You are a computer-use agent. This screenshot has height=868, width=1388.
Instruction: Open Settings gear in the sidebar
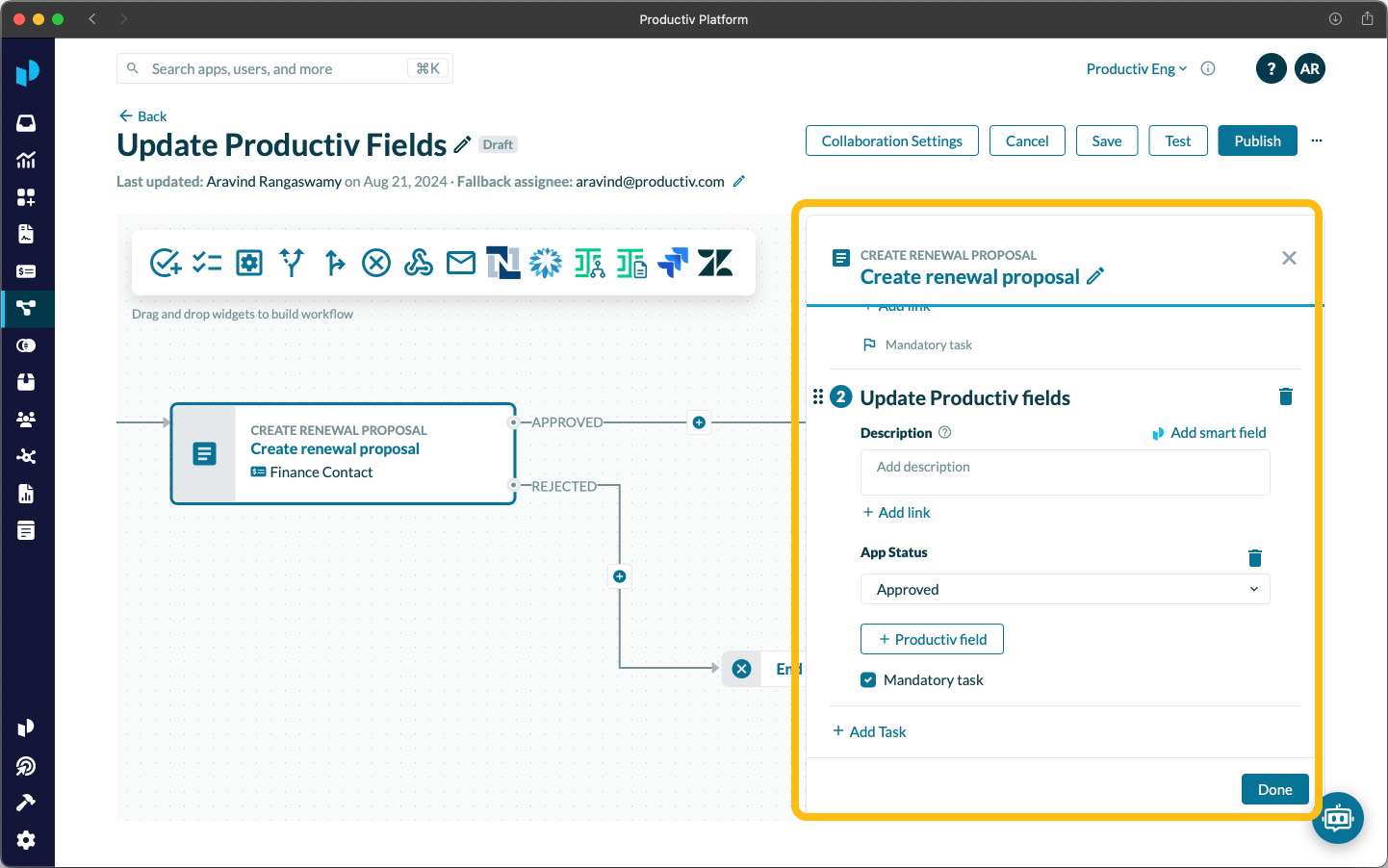[x=26, y=839]
